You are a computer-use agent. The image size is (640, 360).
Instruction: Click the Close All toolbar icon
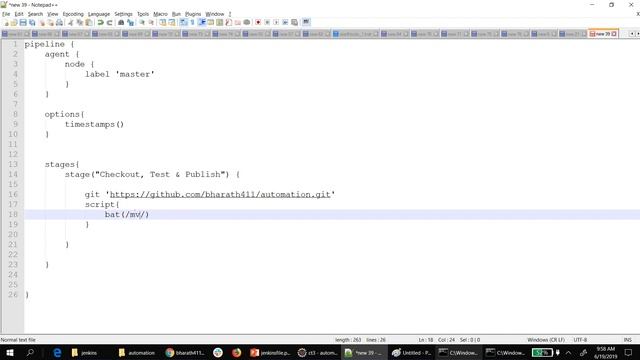click(50, 22)
